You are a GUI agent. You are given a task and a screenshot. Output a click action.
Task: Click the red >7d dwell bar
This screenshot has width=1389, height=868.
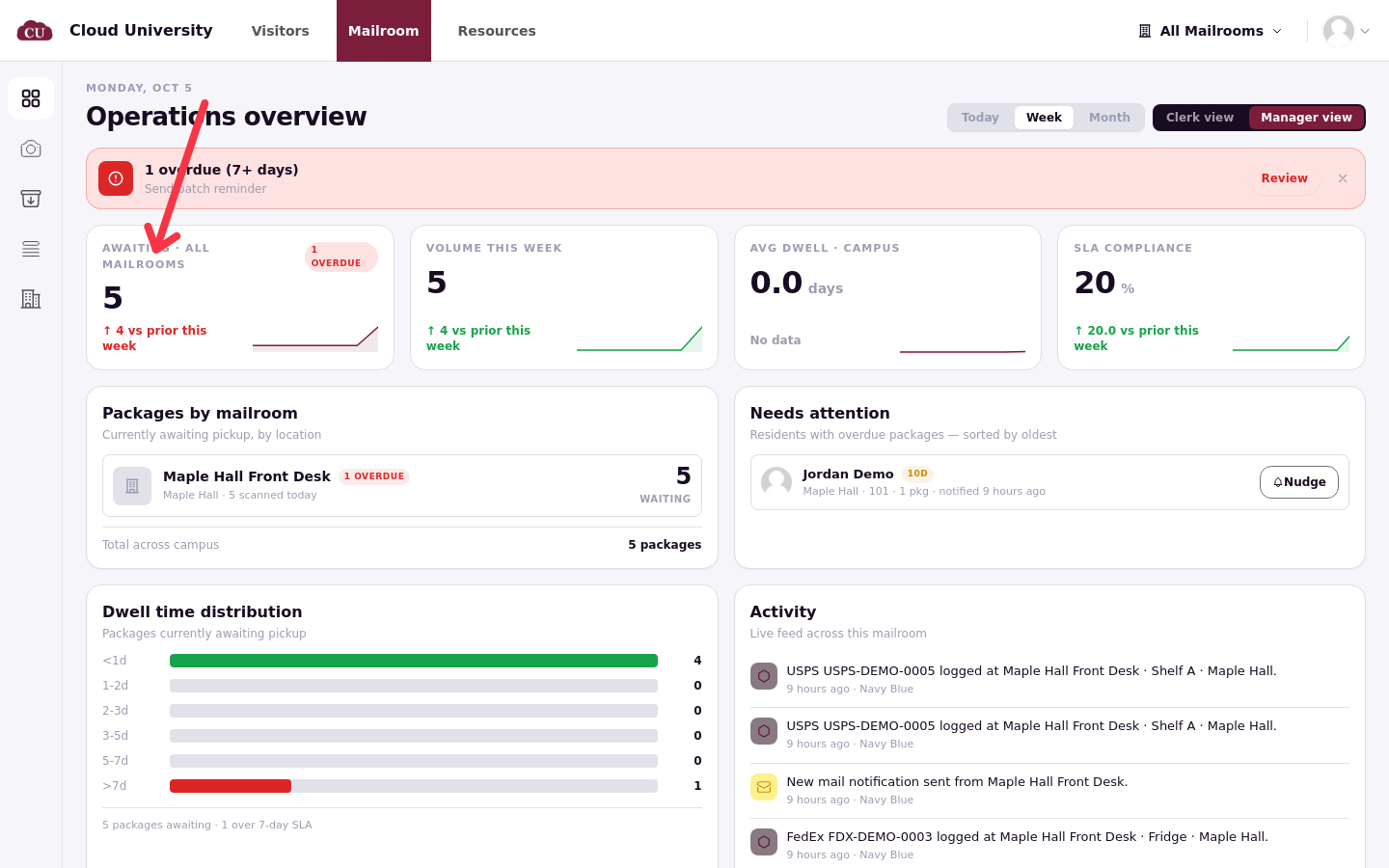[x=231, y=786]
